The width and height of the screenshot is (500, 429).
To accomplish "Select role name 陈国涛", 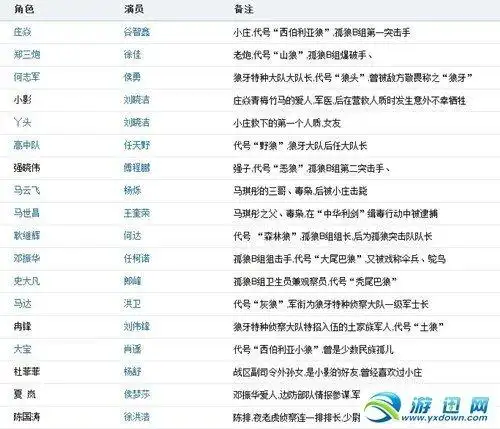I will (27, 417).
